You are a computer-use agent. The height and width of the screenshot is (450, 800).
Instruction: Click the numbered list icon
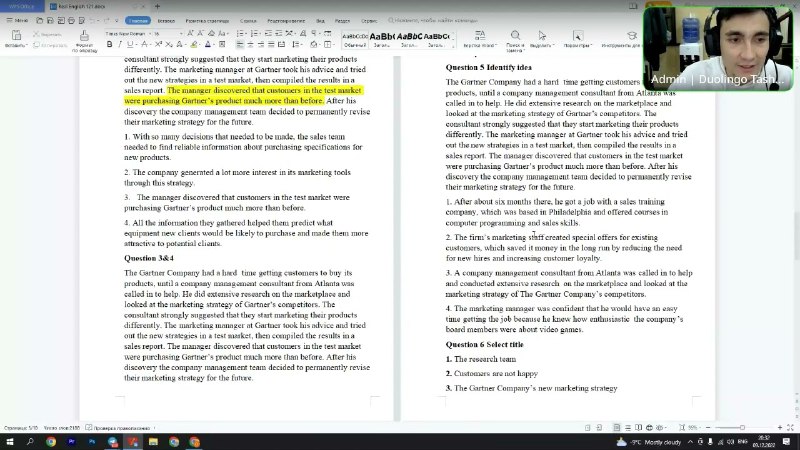255,33
